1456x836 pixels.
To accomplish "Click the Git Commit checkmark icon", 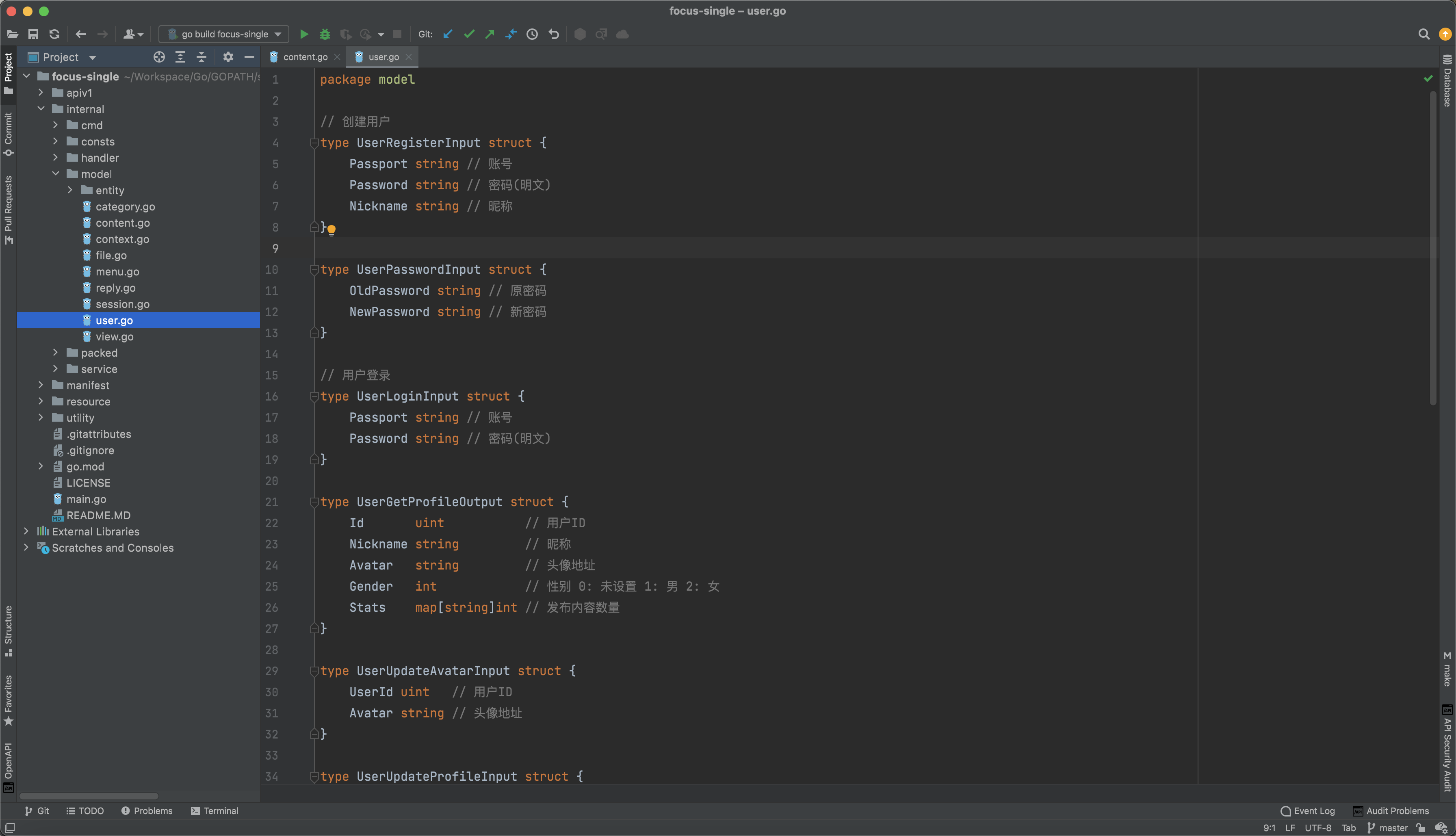I will 469,35.
